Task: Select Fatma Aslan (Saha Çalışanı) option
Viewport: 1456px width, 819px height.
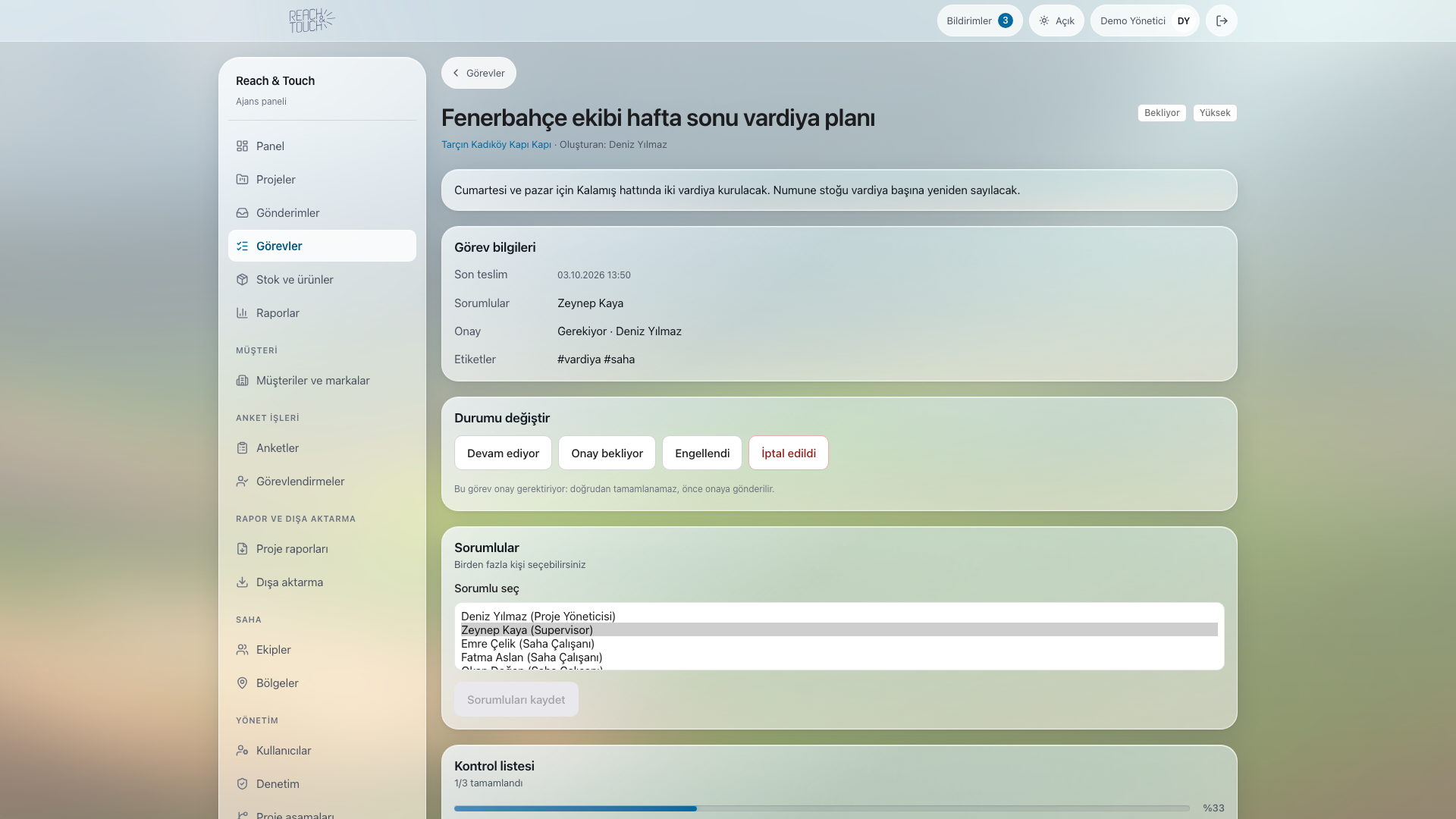Action: [839, 657]
